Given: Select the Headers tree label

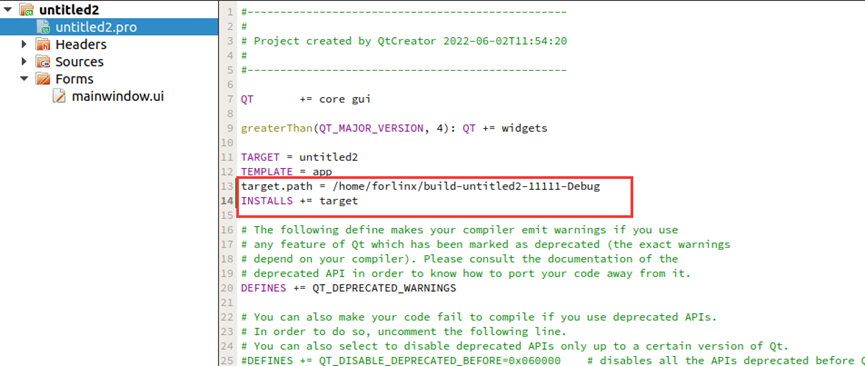Looking at the screenshot, I should coord(81,44).
